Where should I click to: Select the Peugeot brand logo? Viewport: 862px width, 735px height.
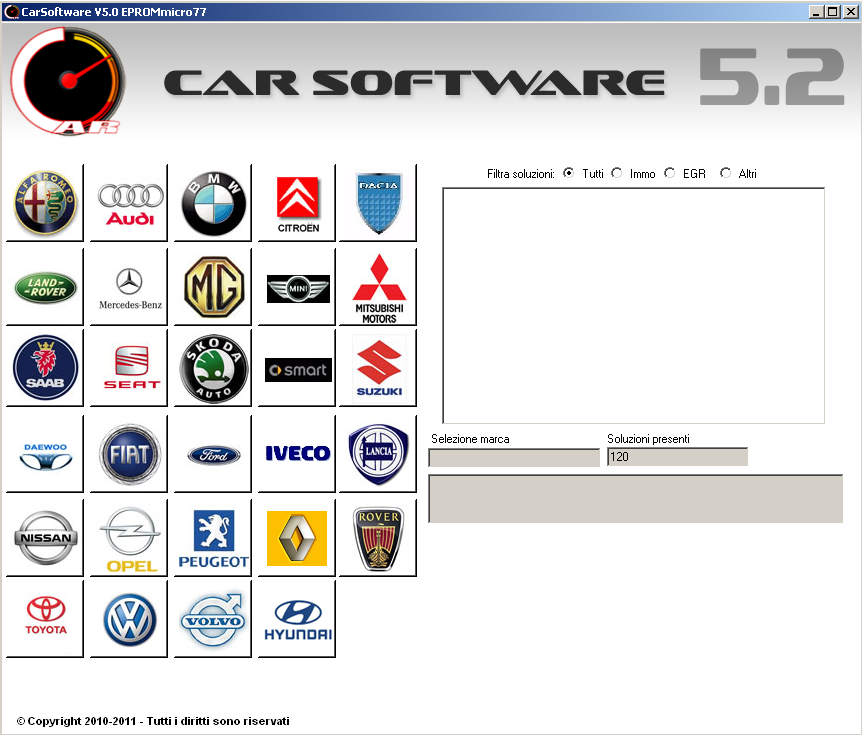[213, 538]
